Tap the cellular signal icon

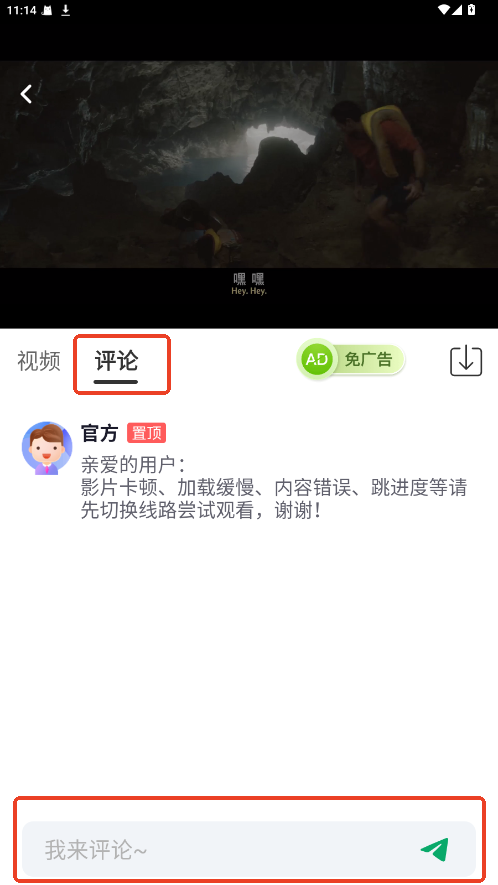[457, 10]
